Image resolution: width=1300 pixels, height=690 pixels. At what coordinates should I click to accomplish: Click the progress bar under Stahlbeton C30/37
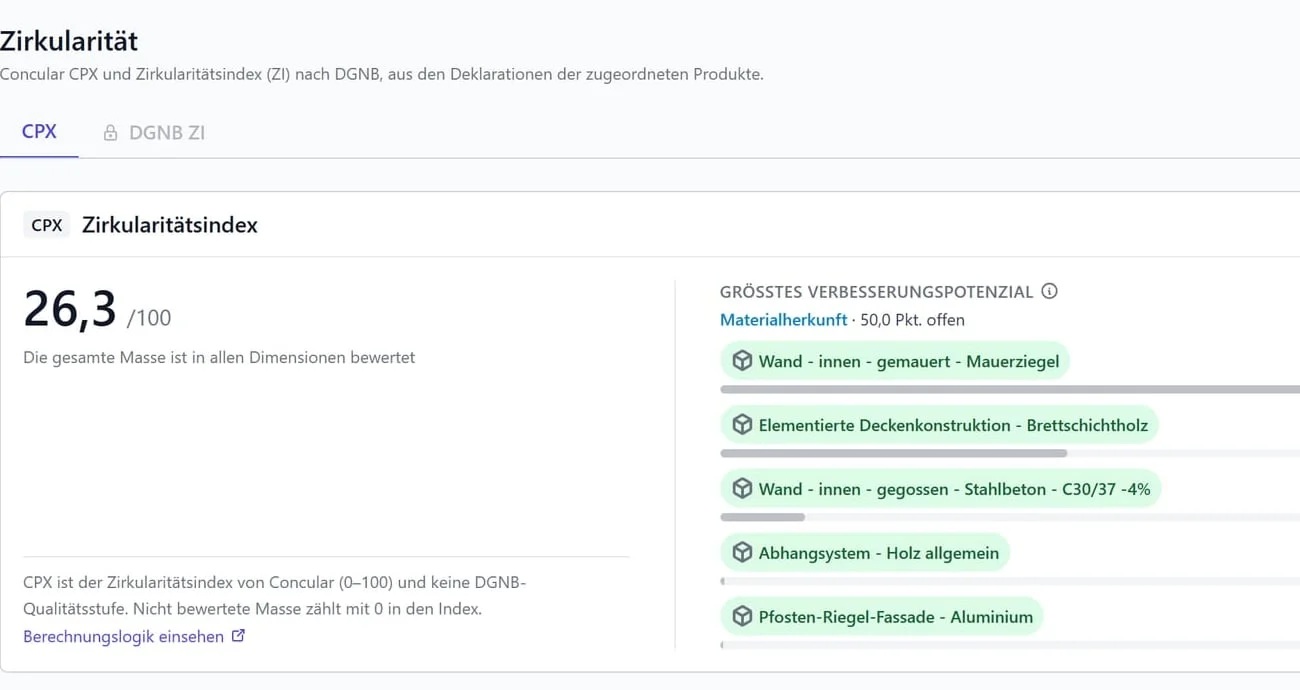pyautogui.click(x=1010, y=517)
